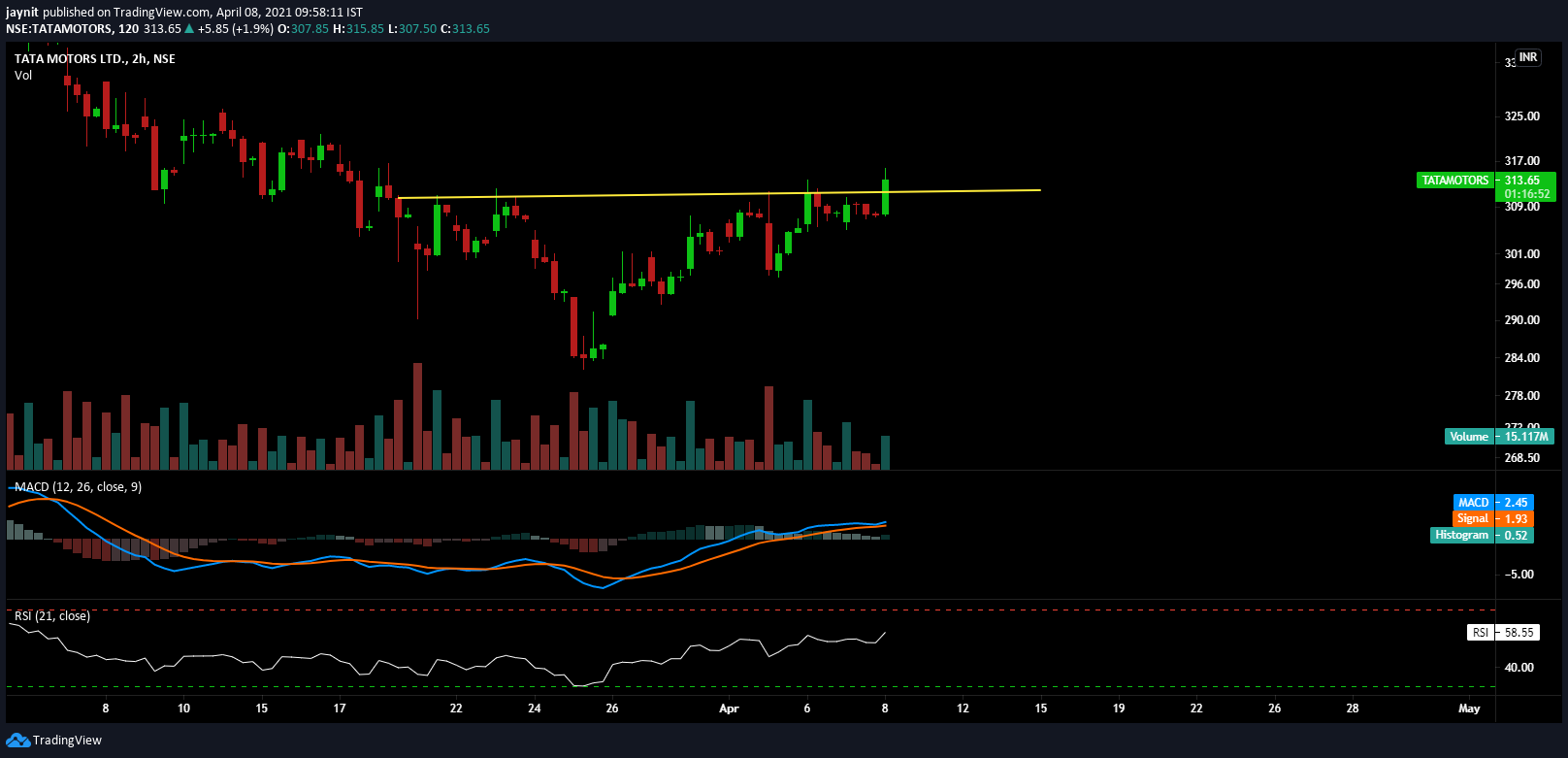Image resolution: width=1568 pixels, height=758 pixels.
Task: Click the red dashed RSI overbought line
Action: click(x=751, y=610)
